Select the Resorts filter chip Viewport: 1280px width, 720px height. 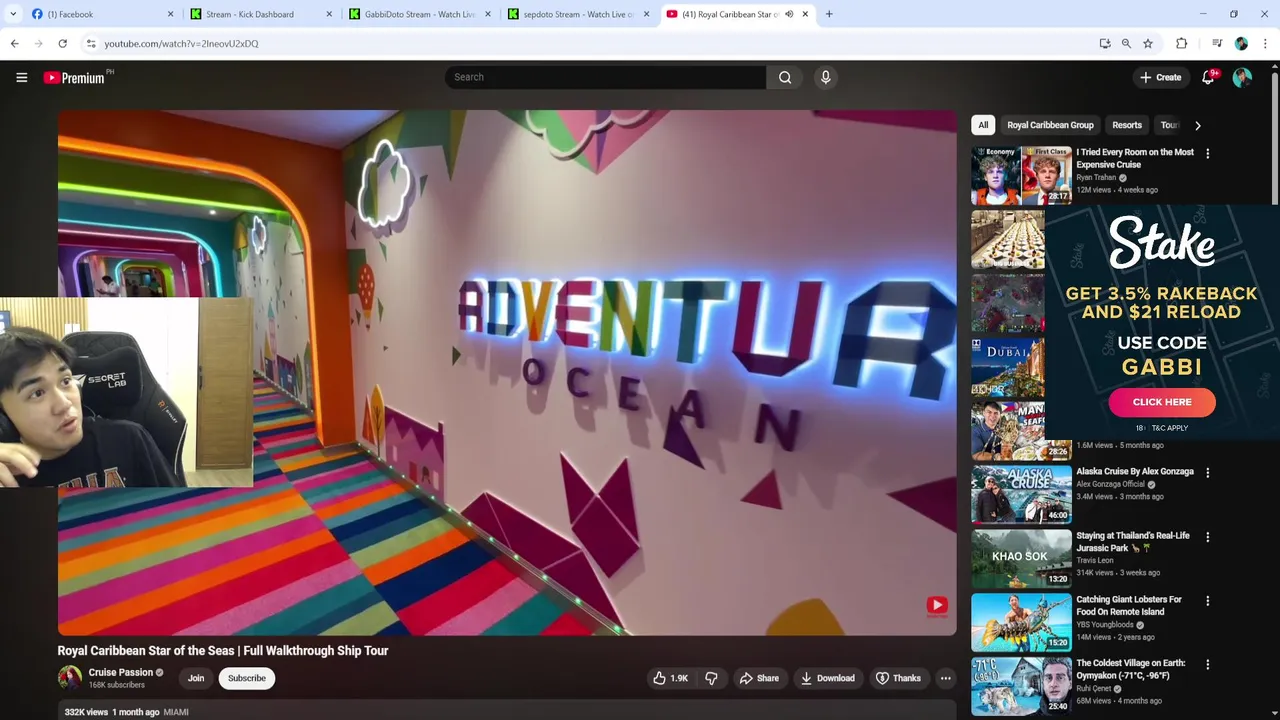(1127, 125)
